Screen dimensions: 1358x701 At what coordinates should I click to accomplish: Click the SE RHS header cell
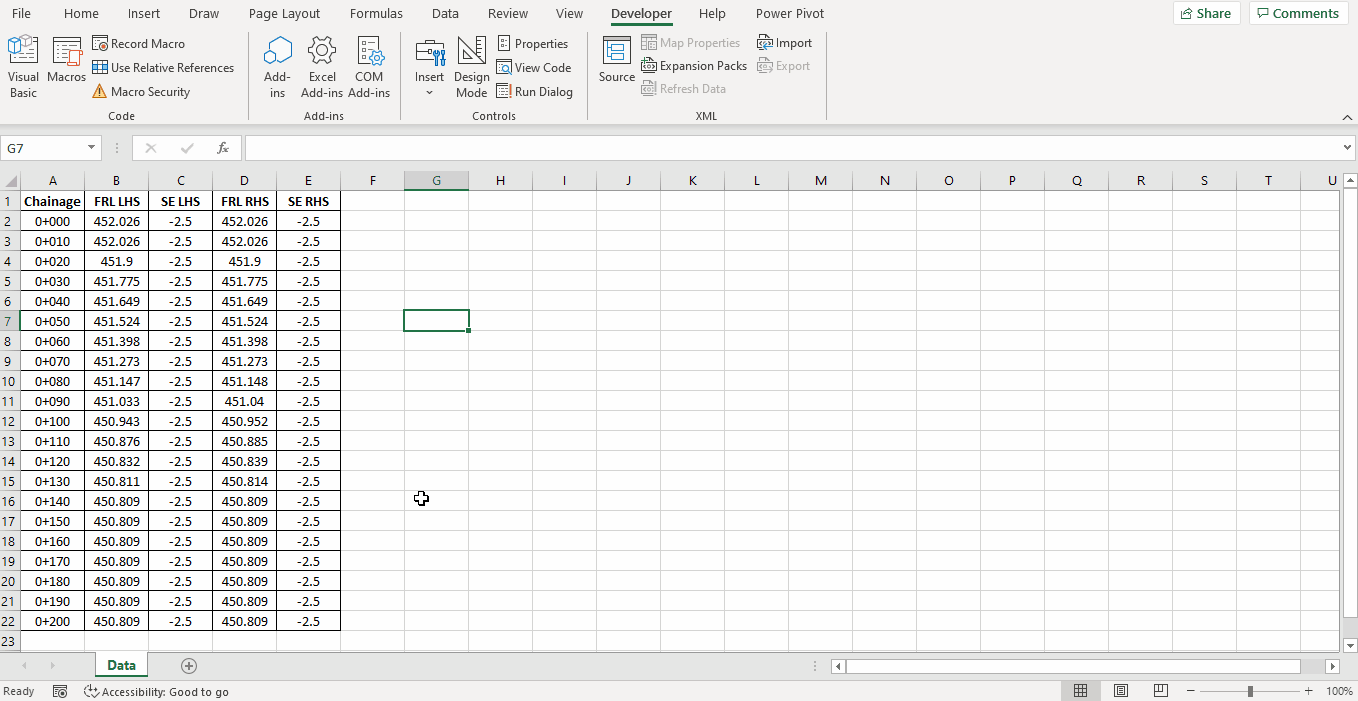click(x=308, y=201)
